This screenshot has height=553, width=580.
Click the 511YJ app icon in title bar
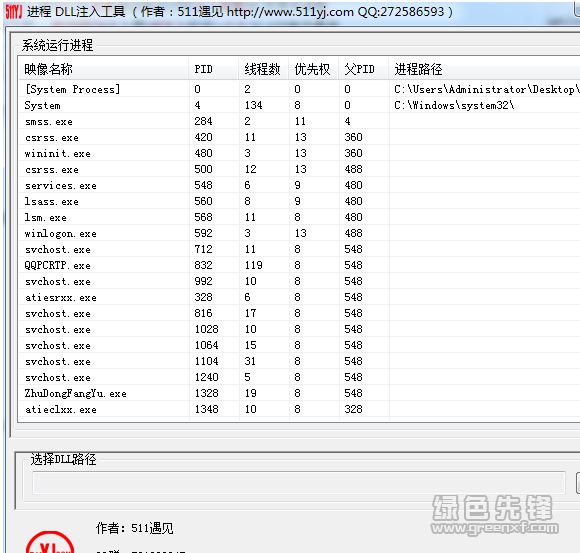(x=14, y=12)
